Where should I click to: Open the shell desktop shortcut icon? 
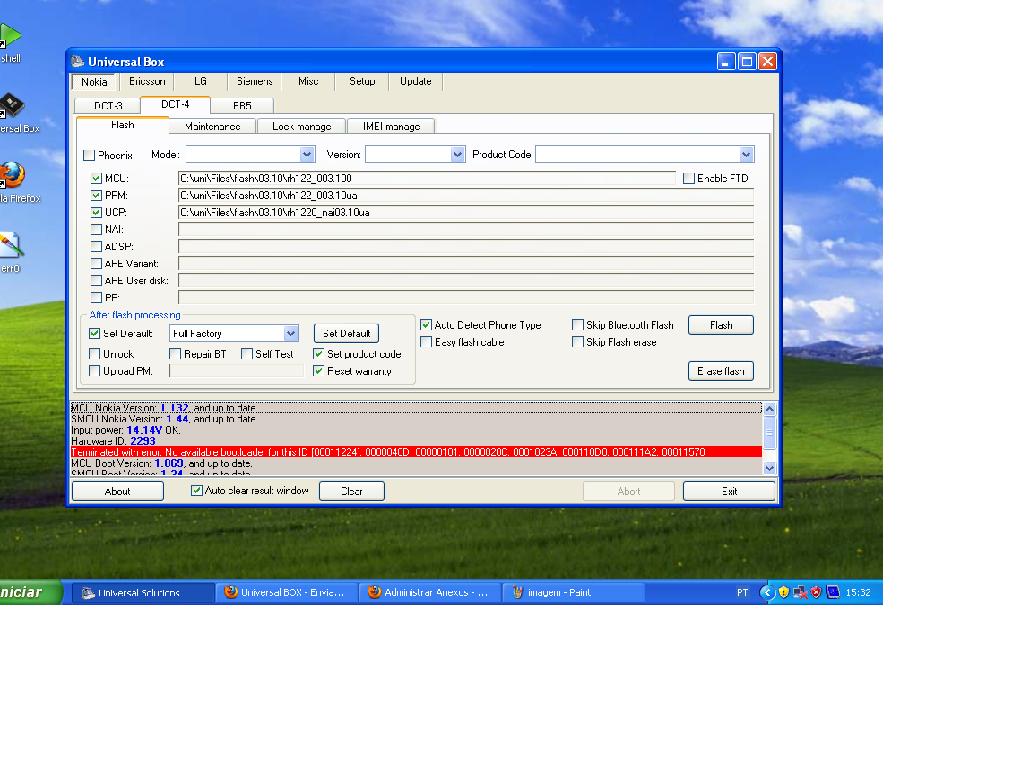click(x=9, y=38)
